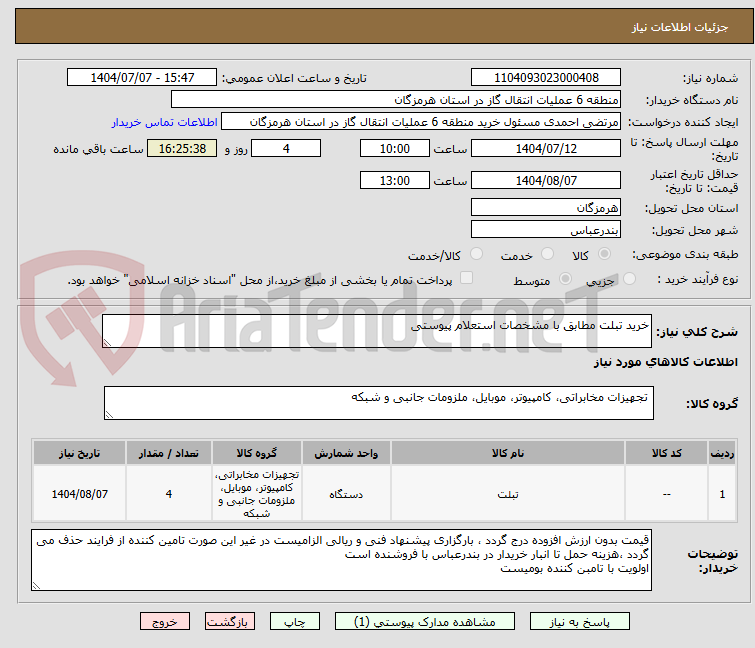This screenshot has height=648, width=755.
Task: Click the تعداد / مقدار column header
Action: pyautogui.click(x=169, y=453)
